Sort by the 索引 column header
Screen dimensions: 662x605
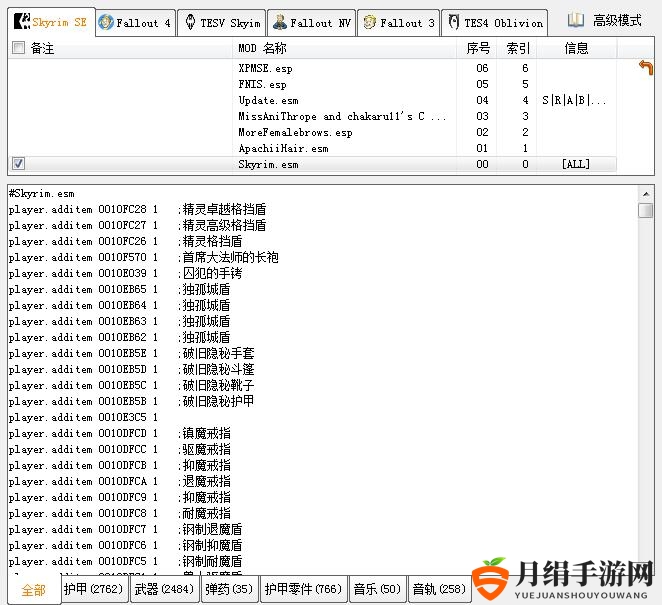[518, 48]
